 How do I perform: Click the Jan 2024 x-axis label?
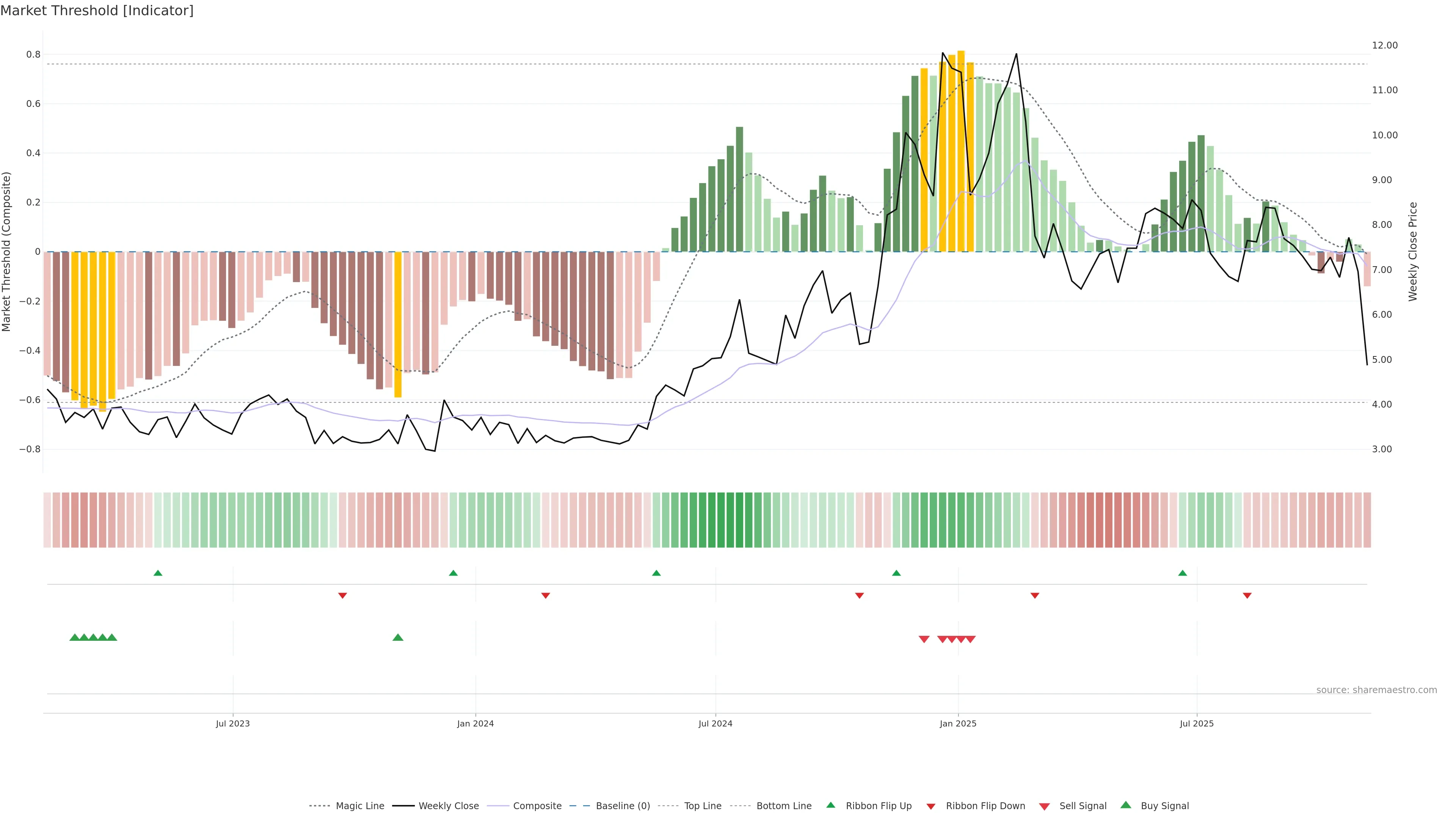click(475, 723)
